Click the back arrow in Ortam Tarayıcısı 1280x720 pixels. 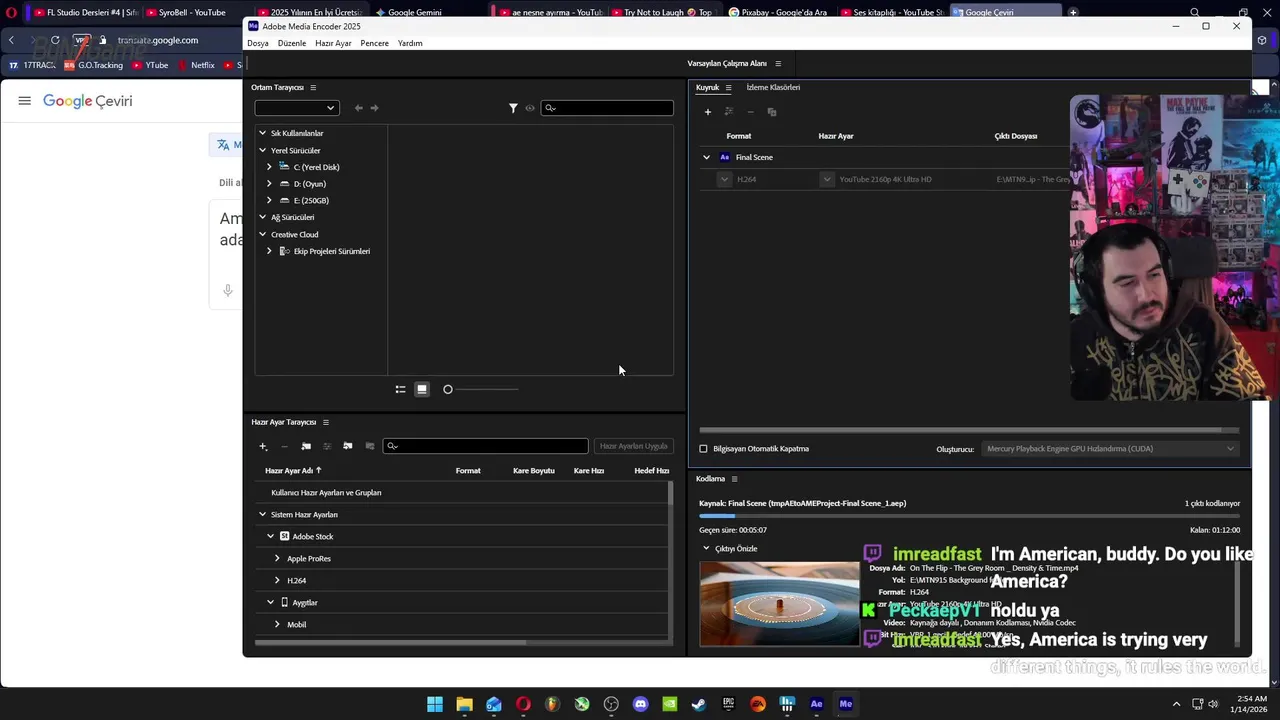tap(359, 108)
